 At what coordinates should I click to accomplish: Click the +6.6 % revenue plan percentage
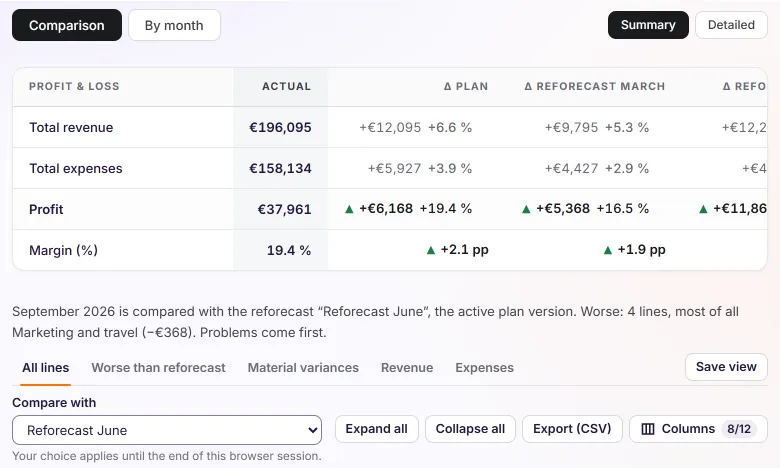[450, 127]
